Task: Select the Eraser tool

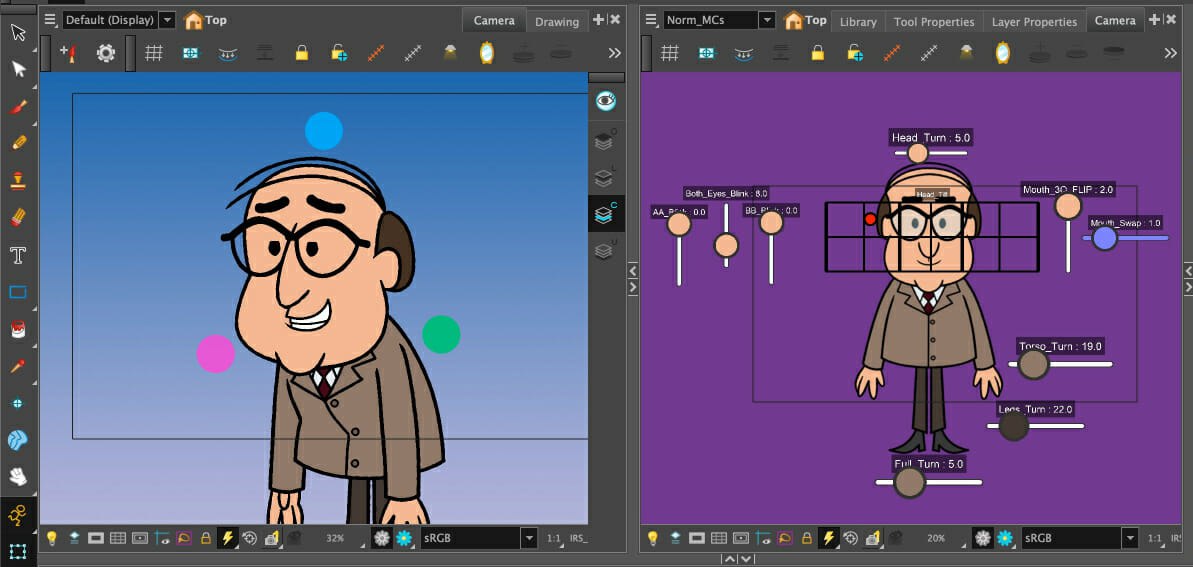Action: coord(18,217)
